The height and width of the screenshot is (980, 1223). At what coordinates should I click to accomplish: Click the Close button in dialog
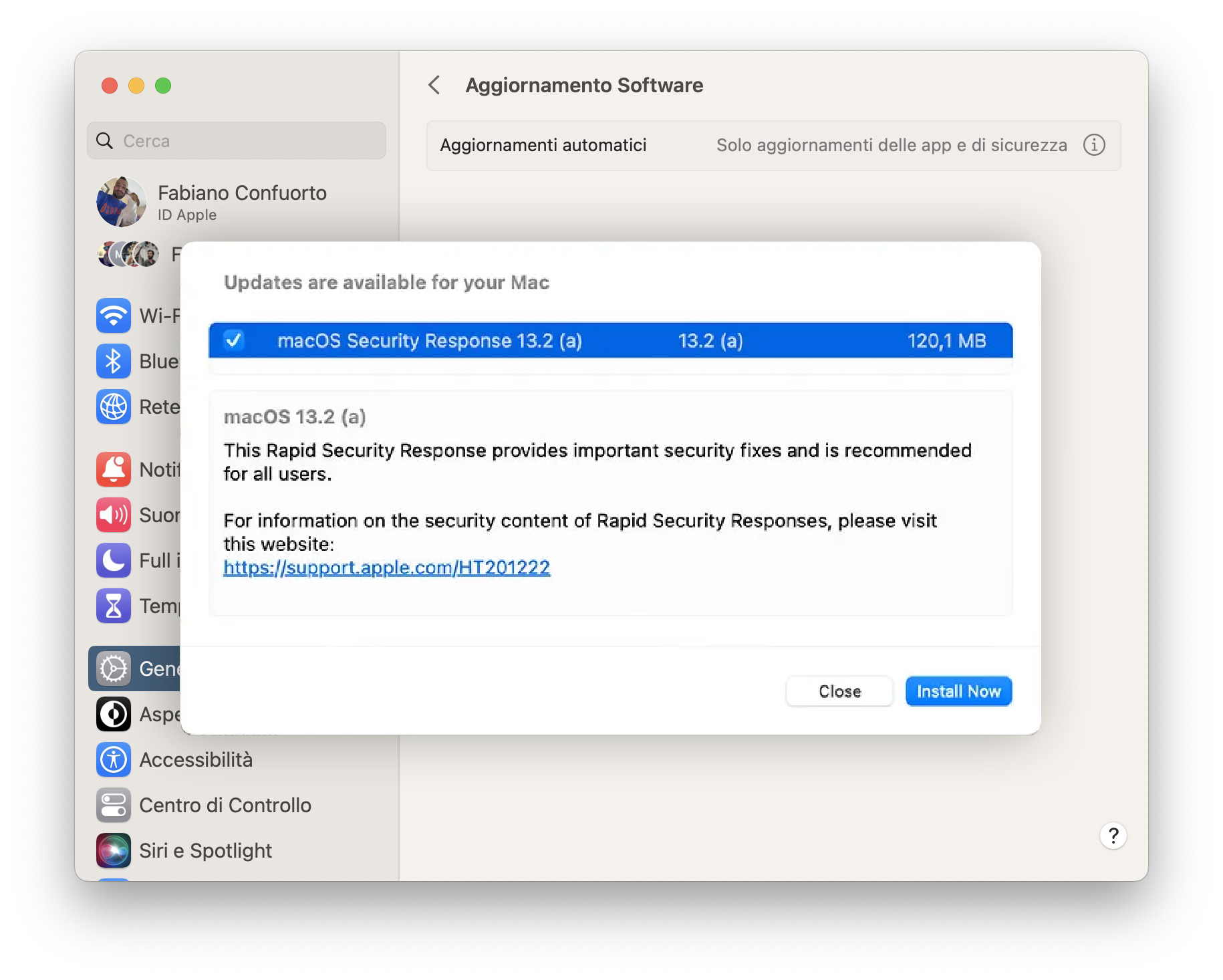pos(839,691)
